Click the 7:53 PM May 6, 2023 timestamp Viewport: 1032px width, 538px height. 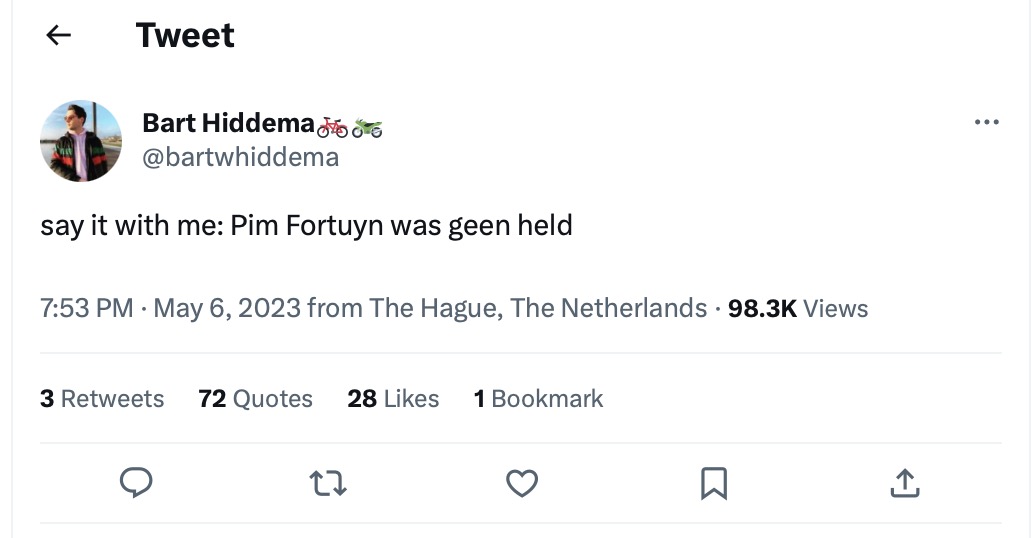(x=170, y=308)
